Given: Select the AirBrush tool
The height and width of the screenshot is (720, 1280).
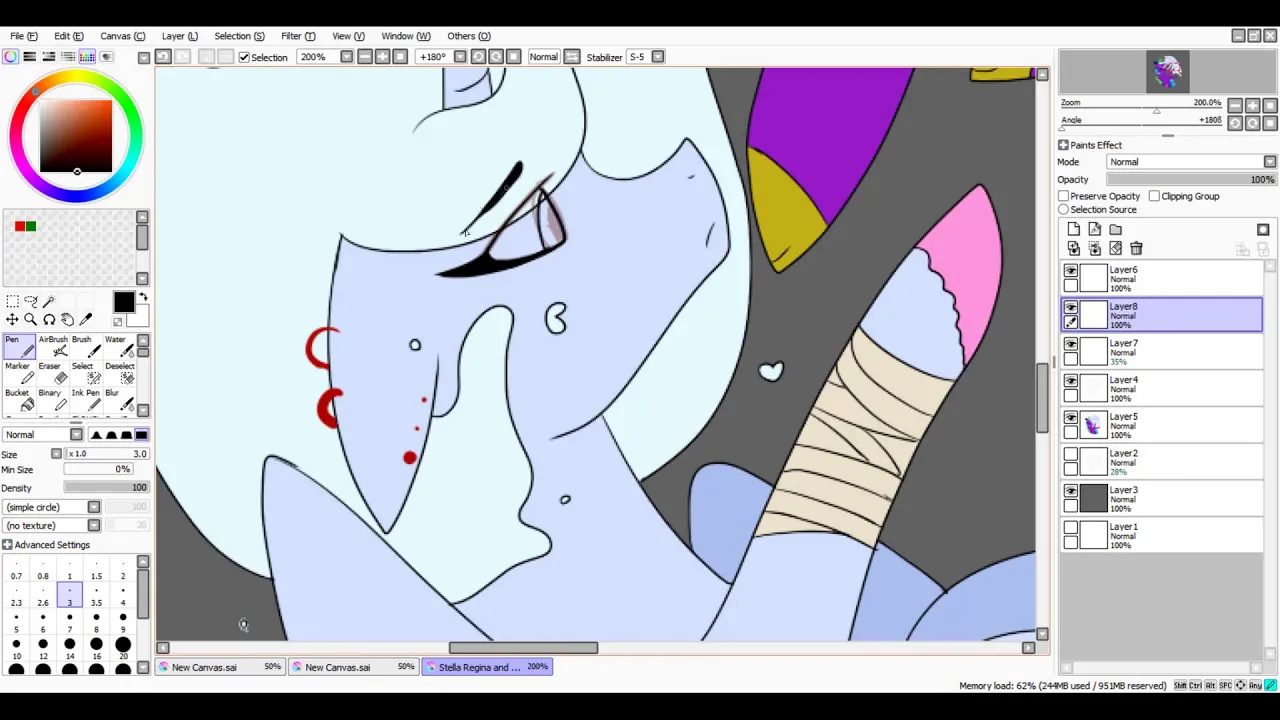Looking at the screenshot, I should (52, 346).
